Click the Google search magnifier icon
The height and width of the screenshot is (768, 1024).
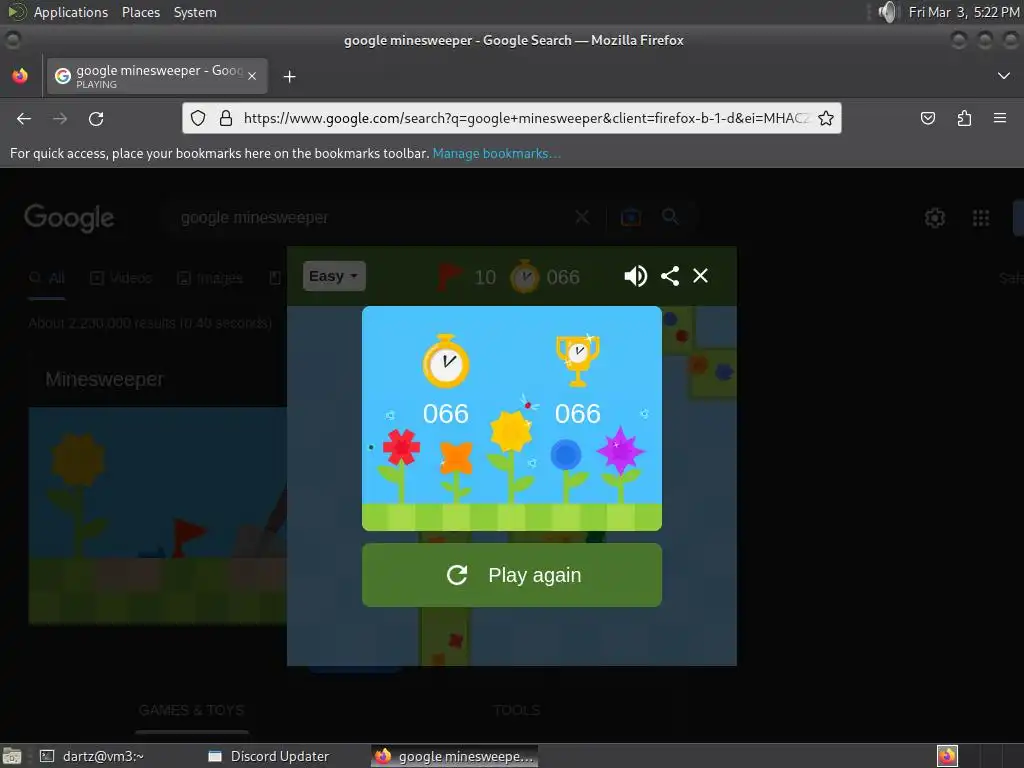[x=670, y=216]
